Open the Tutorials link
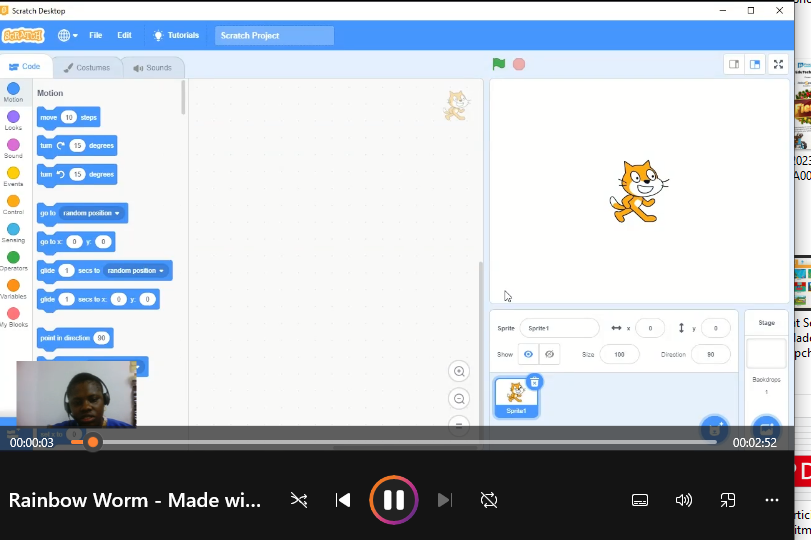811x540 pixels. pyautogui.click(x=176, y=35)
